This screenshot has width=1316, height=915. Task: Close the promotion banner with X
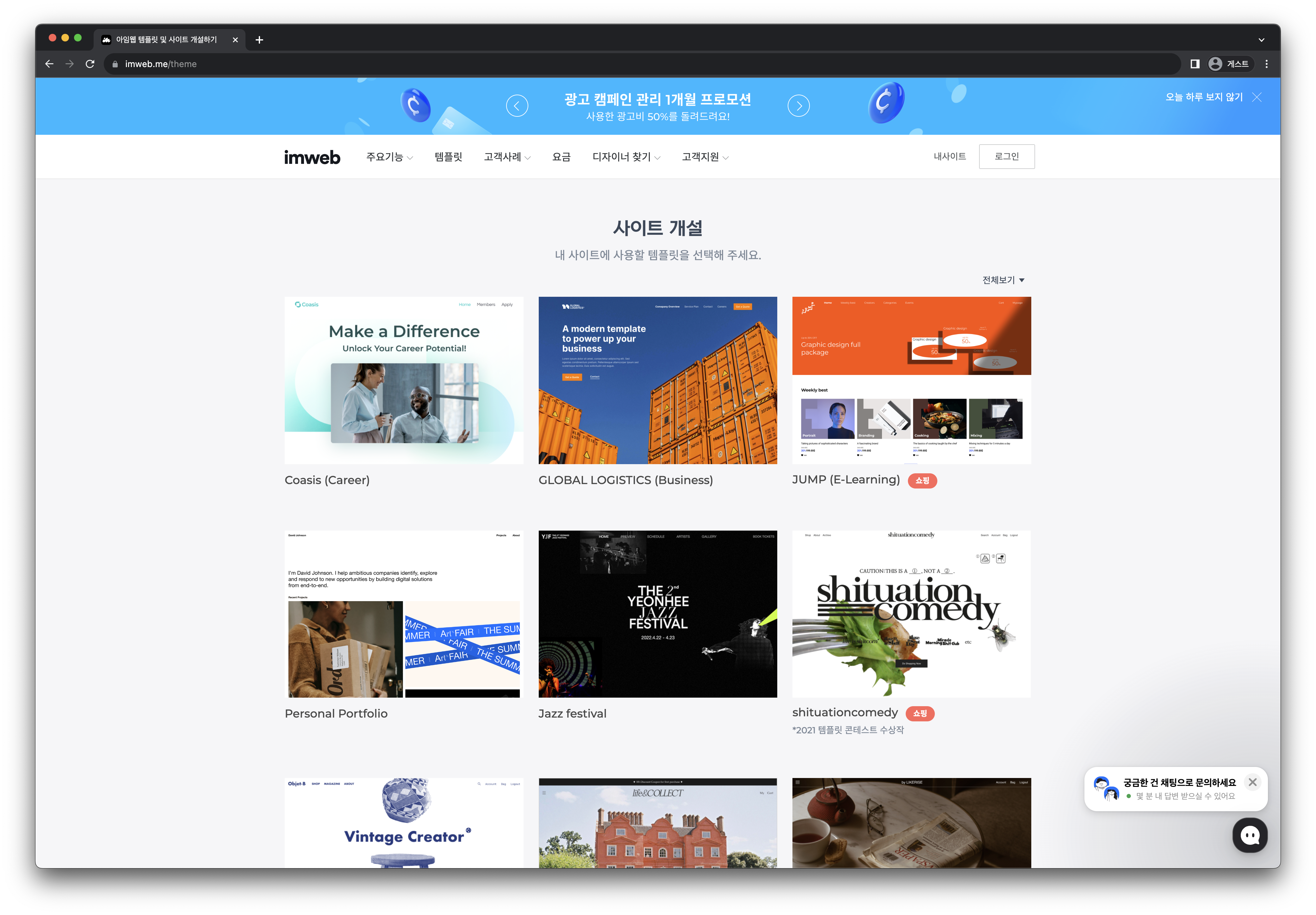tap(1257, 97)
